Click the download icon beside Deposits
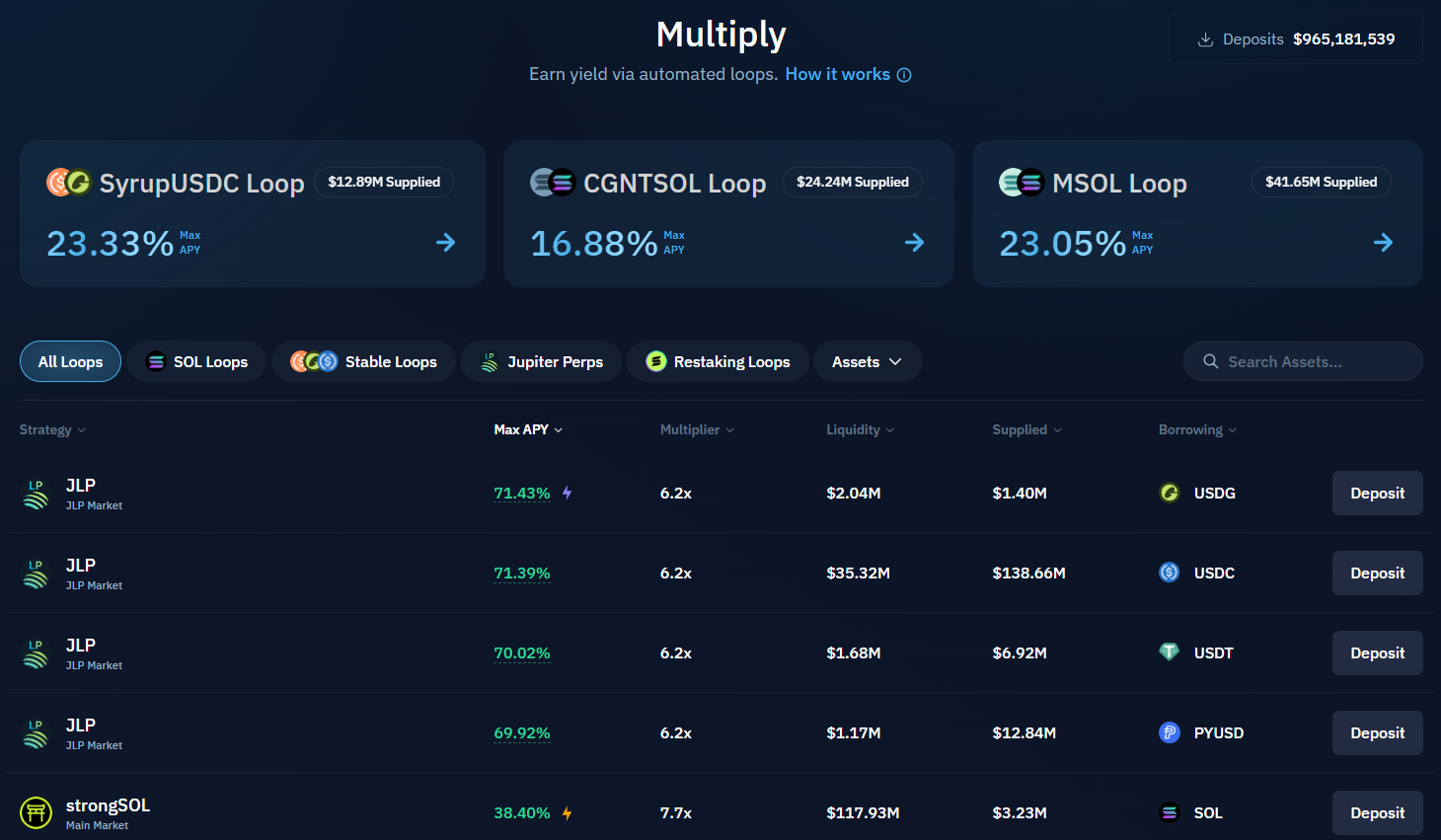The width and height of the screenshot is (1441, 840). point(1205,39)
